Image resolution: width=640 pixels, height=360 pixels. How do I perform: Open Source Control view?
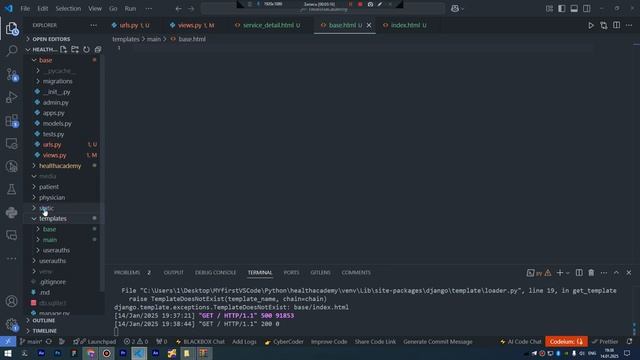(11, 74)
